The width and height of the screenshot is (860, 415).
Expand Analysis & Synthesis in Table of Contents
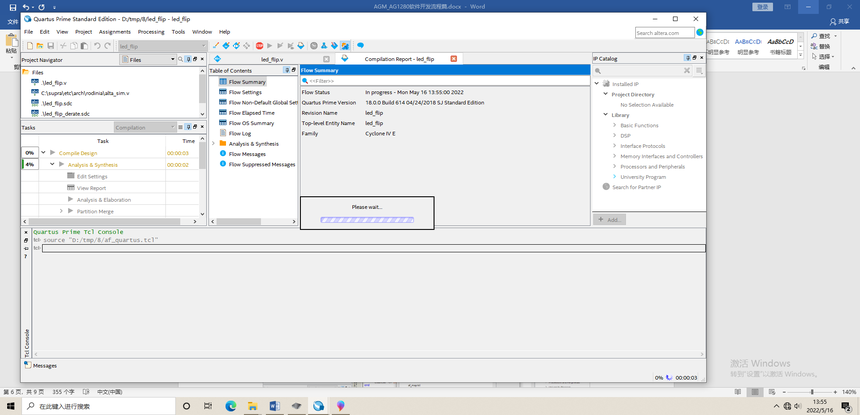(x=213, y=144)
